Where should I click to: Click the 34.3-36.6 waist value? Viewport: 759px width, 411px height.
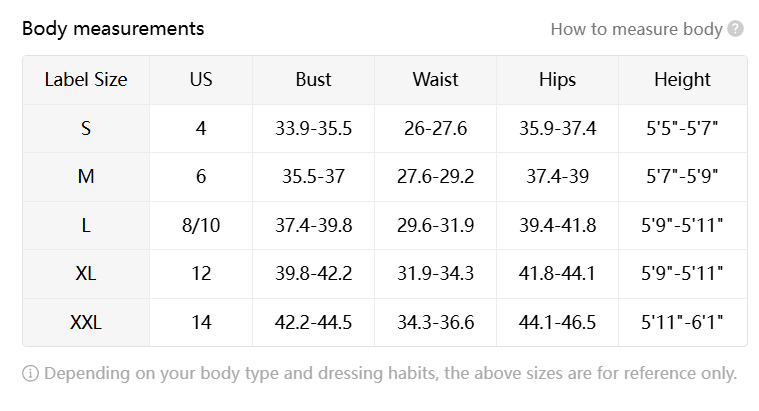[x=435, y=322]
